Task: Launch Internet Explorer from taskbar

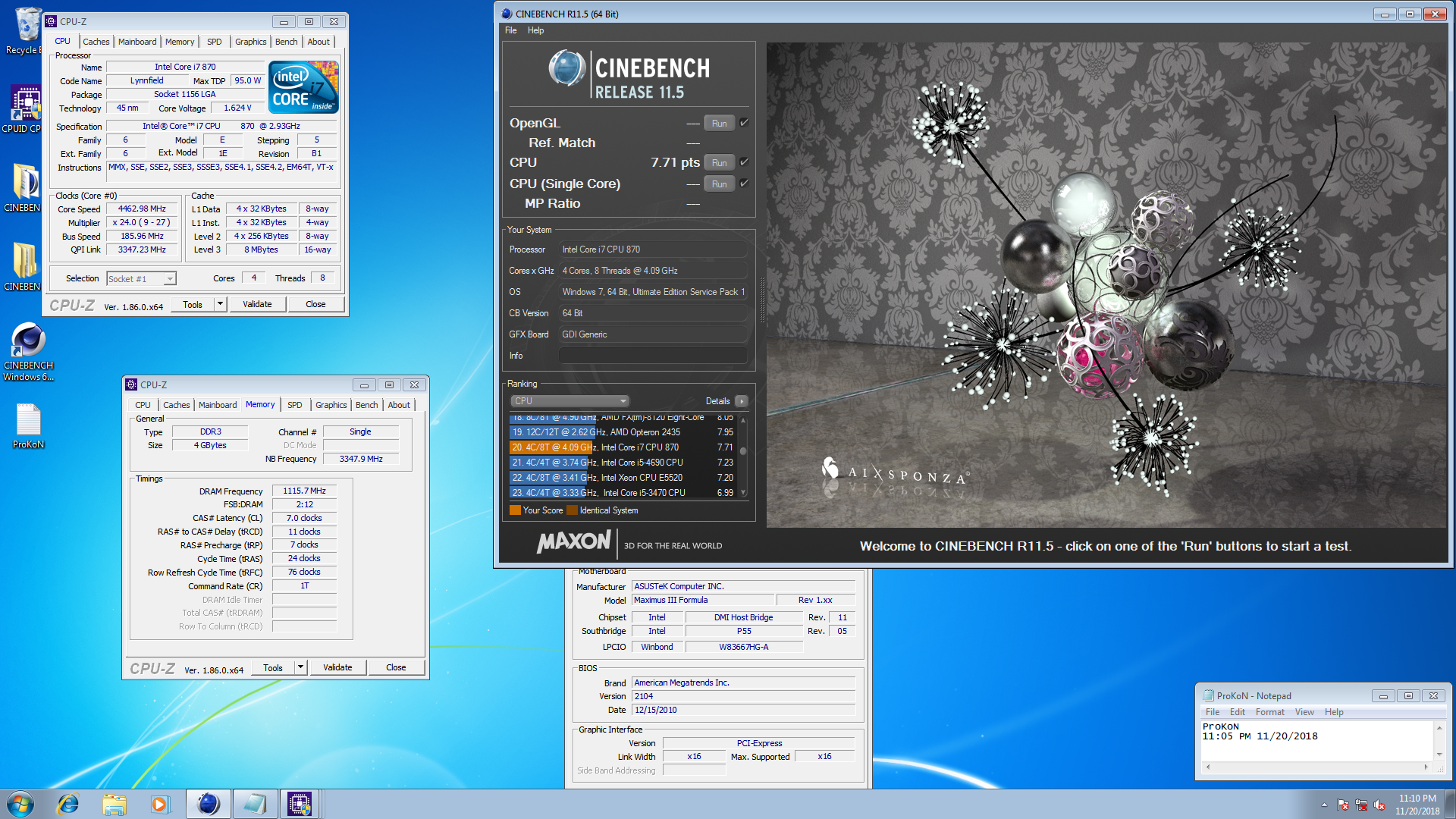Action: tap(68, 804)
